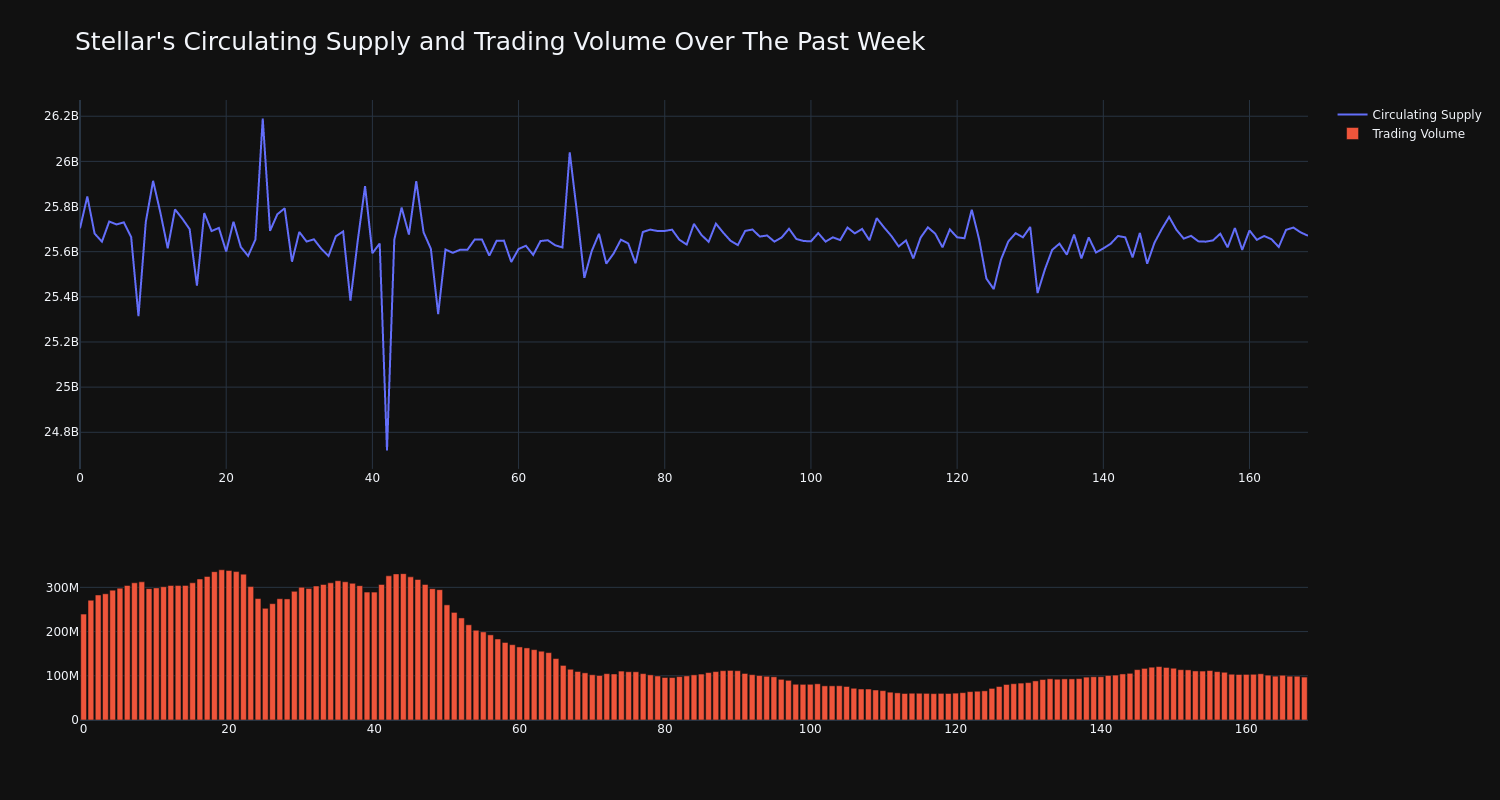Click the 60 tick on supply chart x-axis
1500x800 pixels.
tap(518, 478)
